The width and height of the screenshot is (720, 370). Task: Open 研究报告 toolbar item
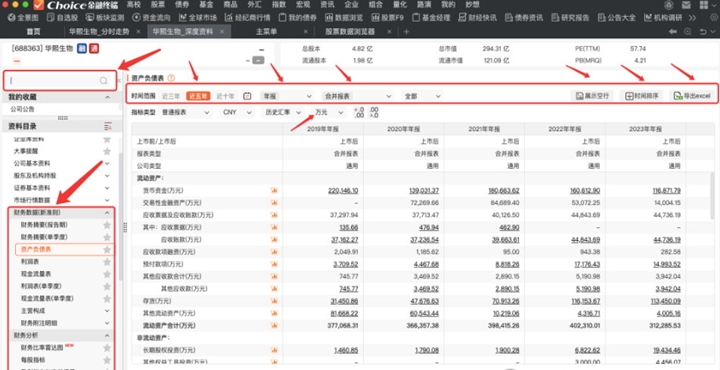coord(570,18)
